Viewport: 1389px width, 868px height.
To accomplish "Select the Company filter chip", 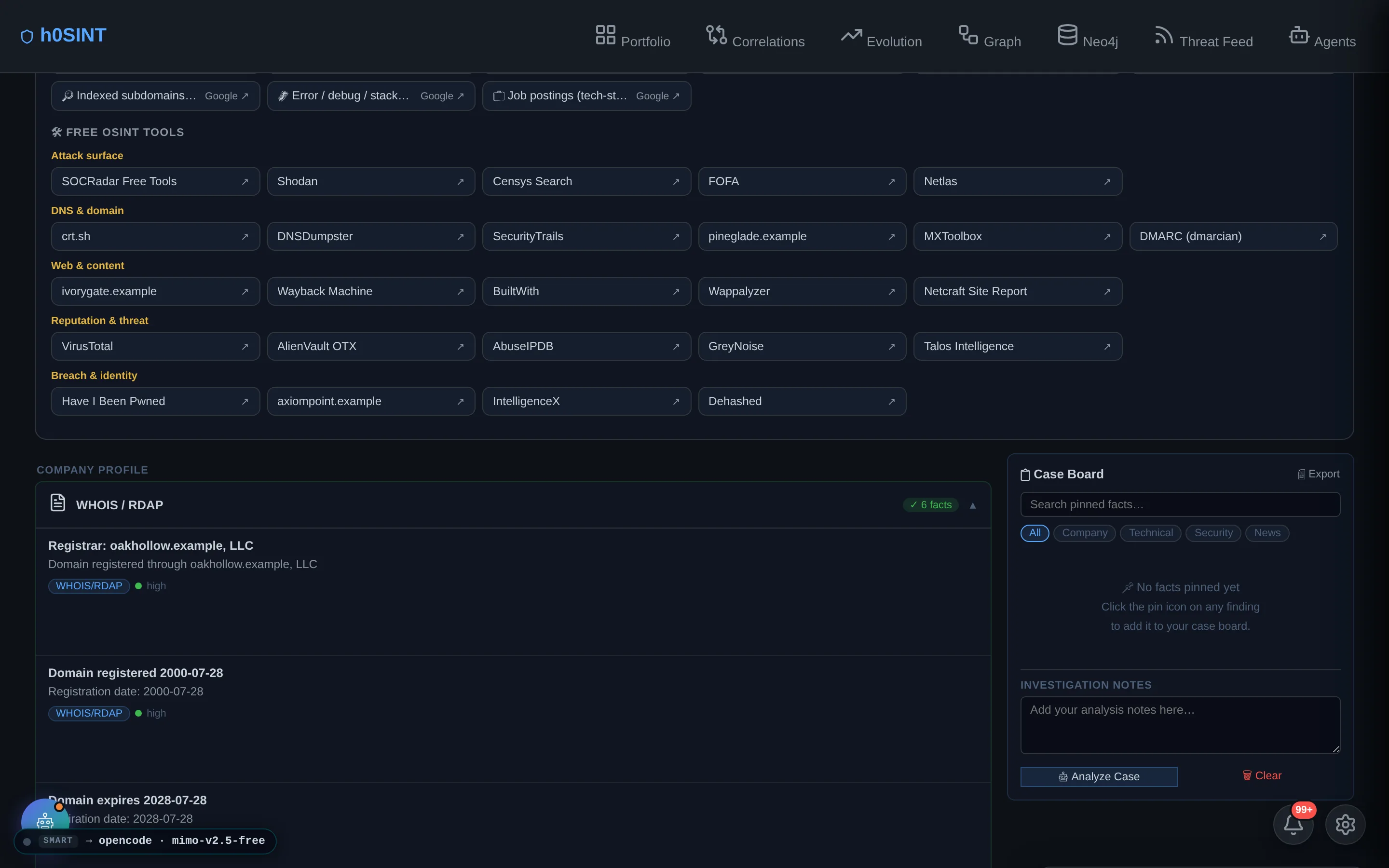I will [x=1084, y=533].
